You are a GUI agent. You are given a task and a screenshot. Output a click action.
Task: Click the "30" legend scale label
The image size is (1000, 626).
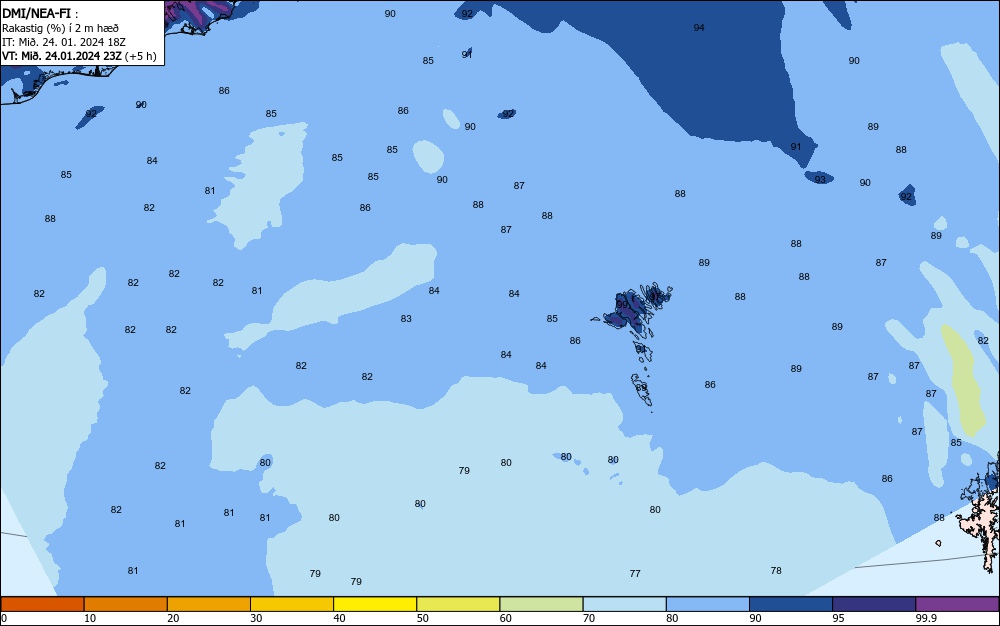point(256,618)
